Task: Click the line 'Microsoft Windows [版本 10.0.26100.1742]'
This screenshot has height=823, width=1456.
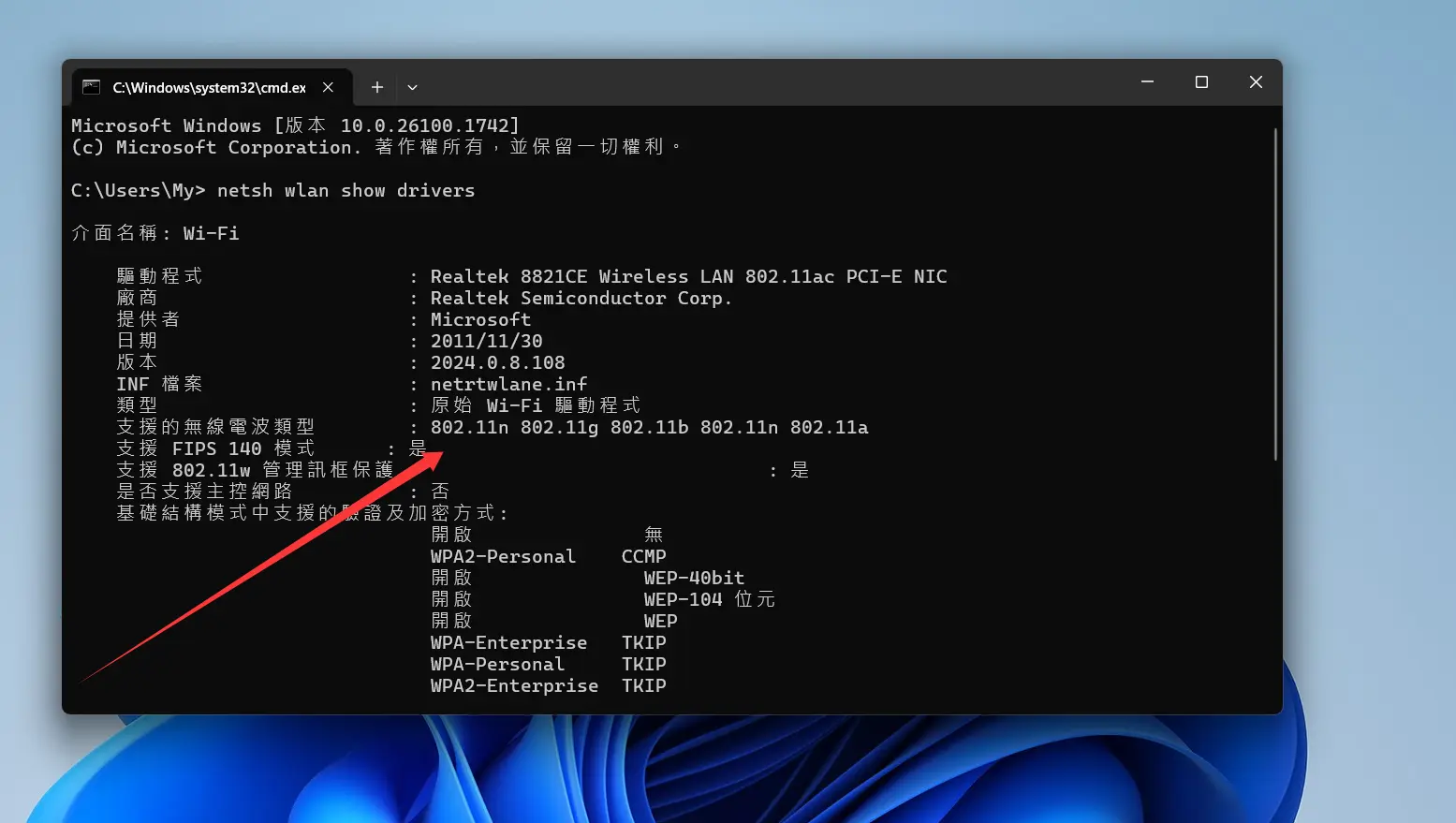Action: [x=295, y=125]
